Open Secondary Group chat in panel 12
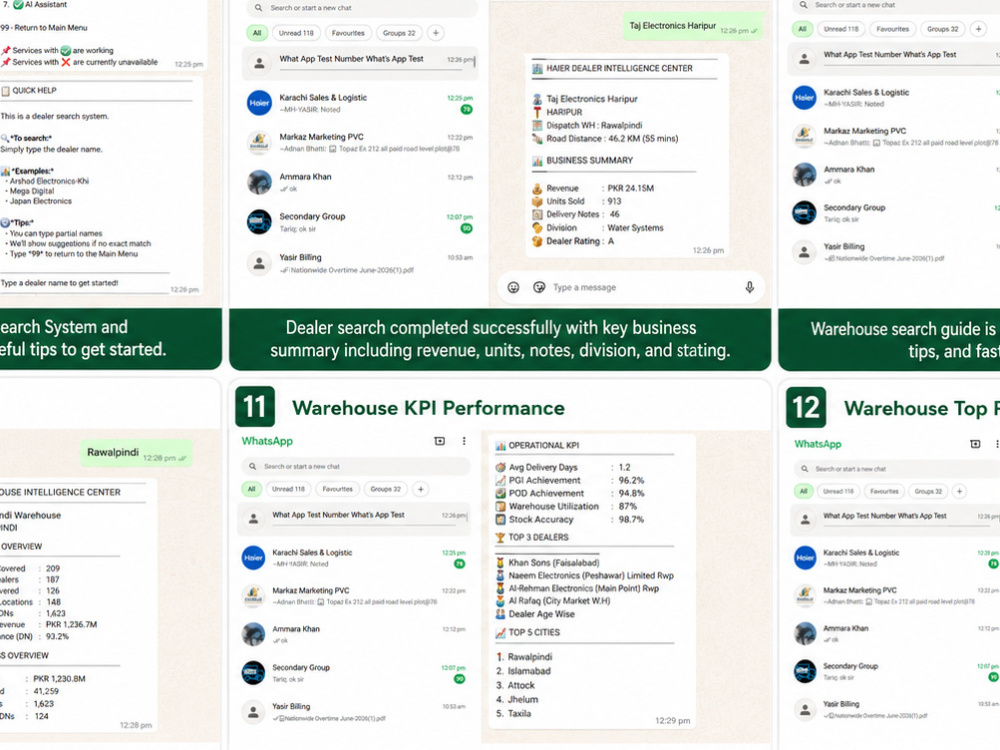The height and width of the screenshot is (750, 1000). (x=895, y=672)
